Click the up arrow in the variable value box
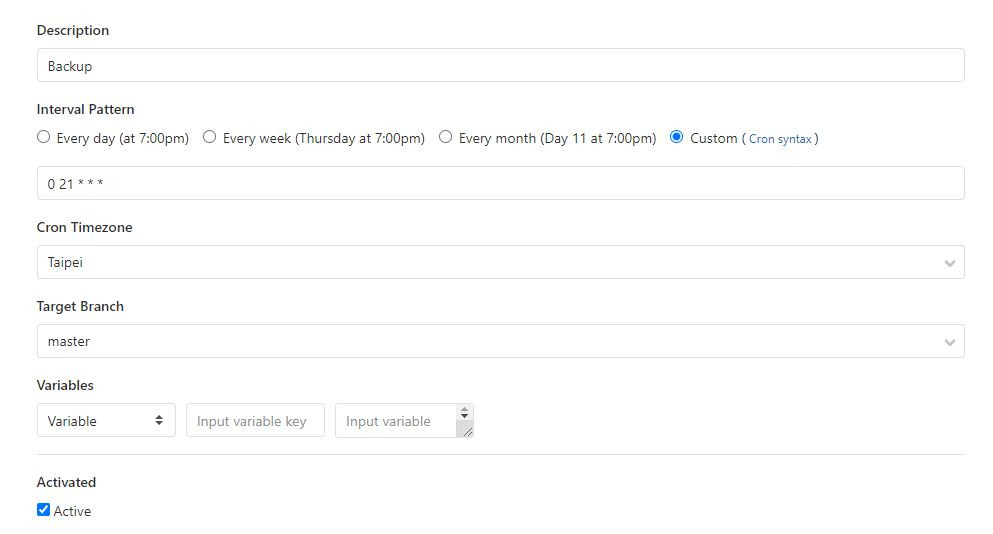Screen dimensions: 993x534 (464, 410)
